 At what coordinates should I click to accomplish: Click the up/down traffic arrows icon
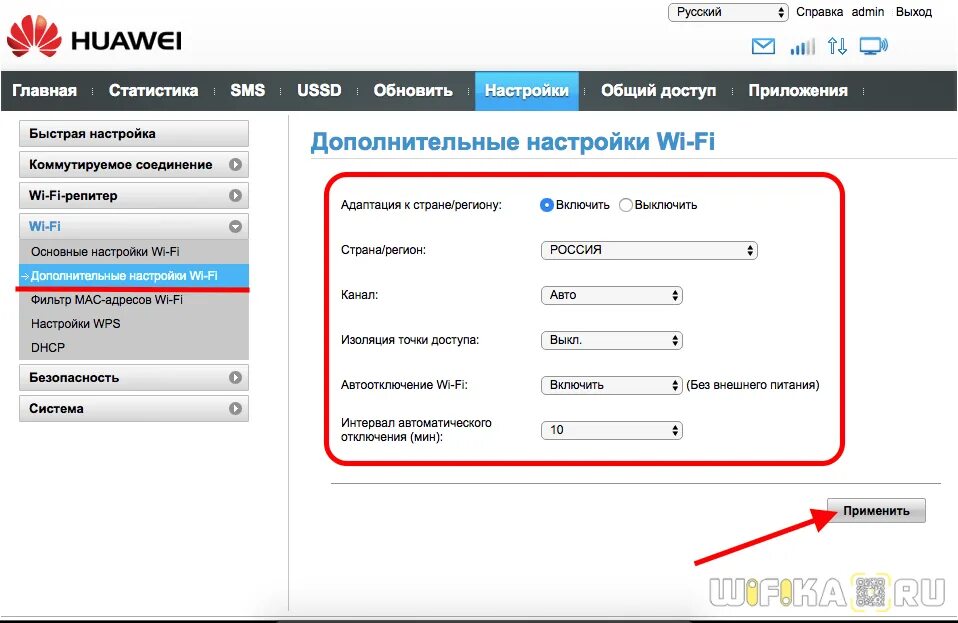(x=837, y=46)
